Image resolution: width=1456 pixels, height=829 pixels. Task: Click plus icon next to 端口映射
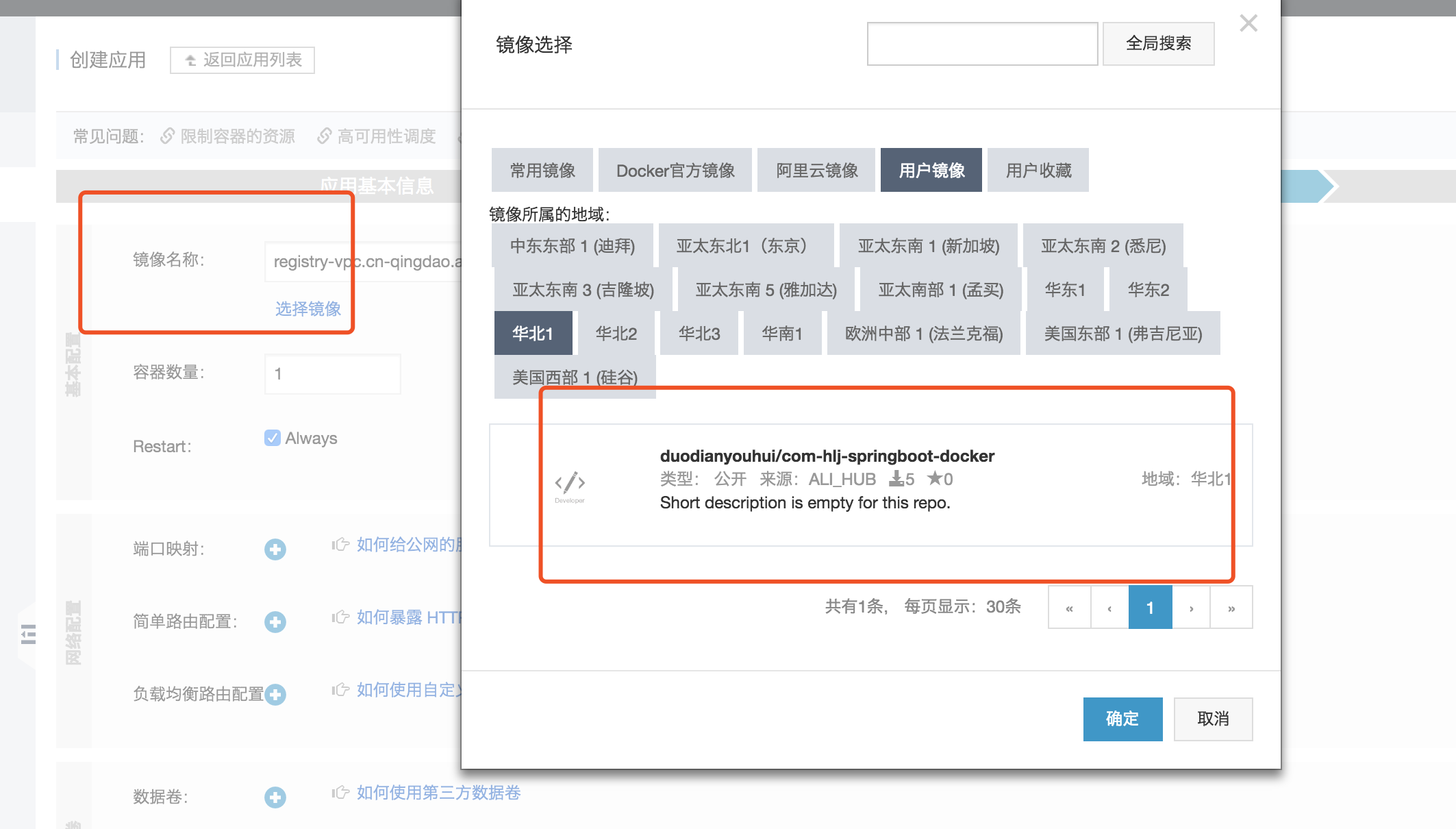275,549
